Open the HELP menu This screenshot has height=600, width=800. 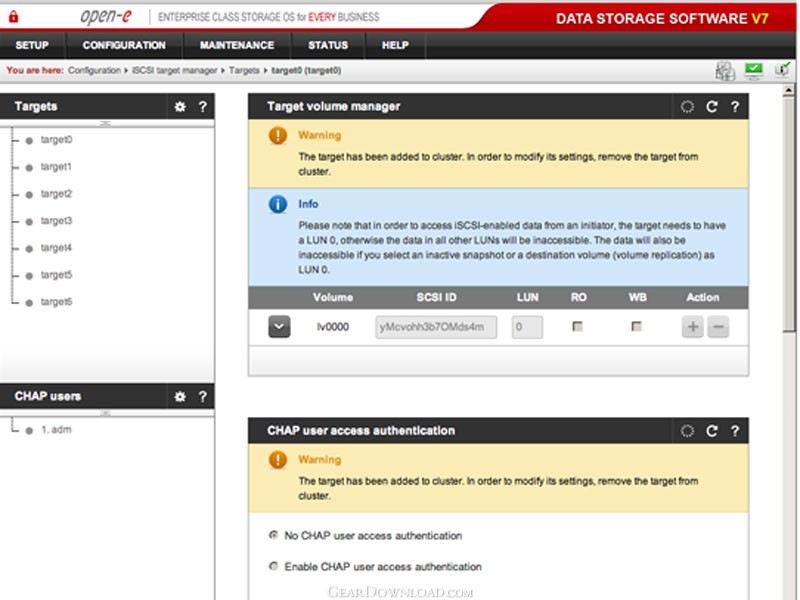[x=395, y=45]
